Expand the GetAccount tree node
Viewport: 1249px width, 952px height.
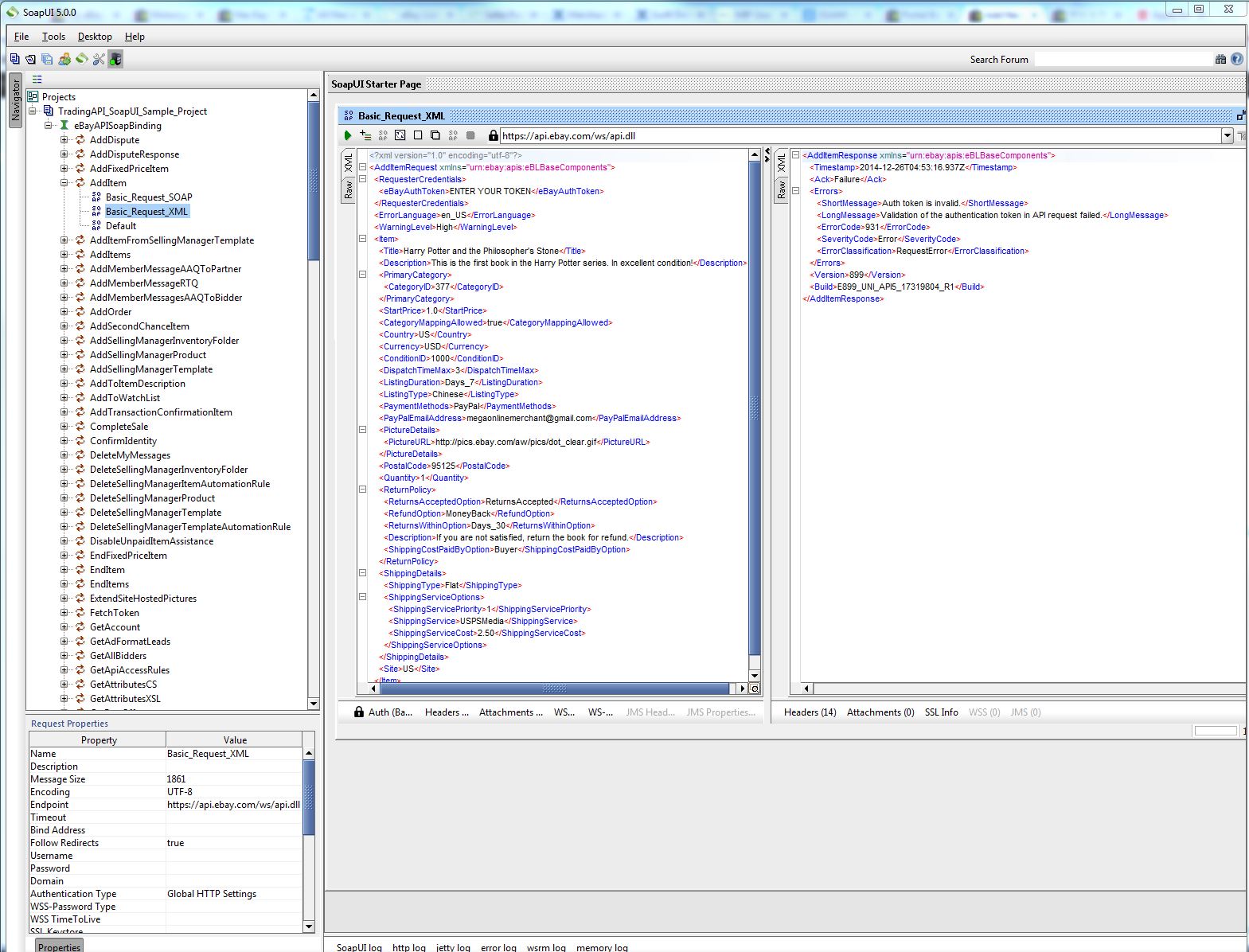[64, 626]
